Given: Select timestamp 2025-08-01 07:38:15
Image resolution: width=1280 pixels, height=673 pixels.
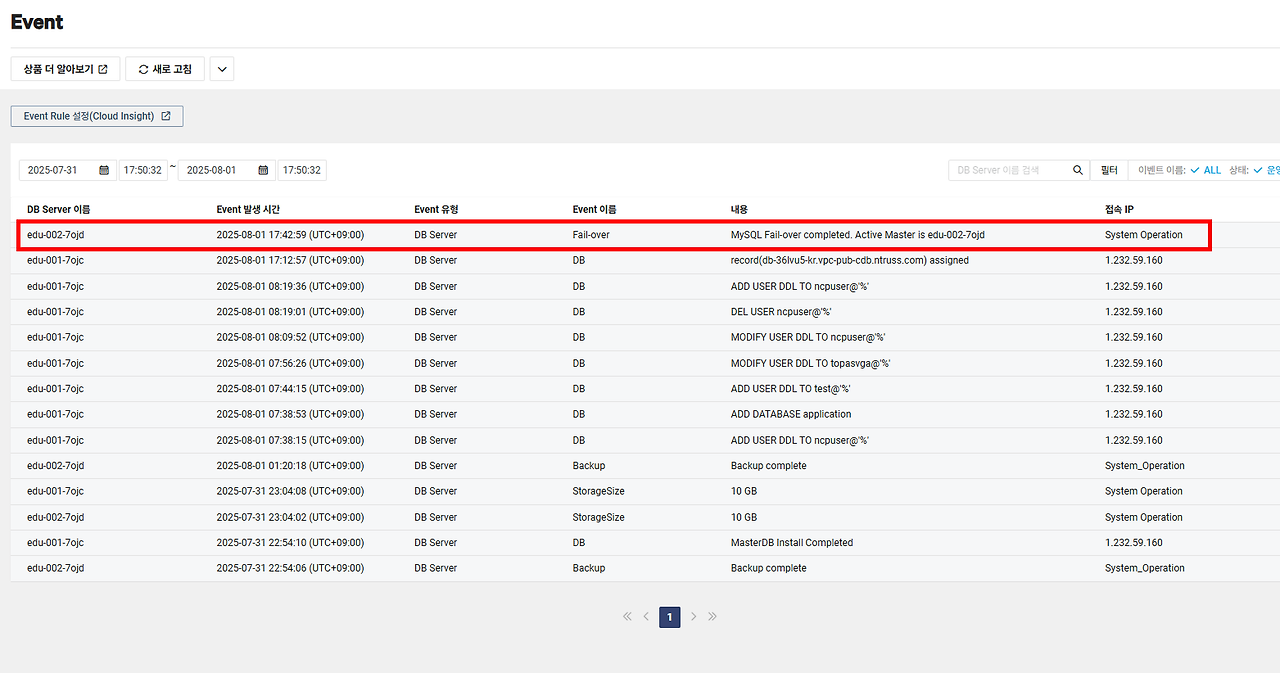Looking at the screenshot, I should tap(290, 440).
